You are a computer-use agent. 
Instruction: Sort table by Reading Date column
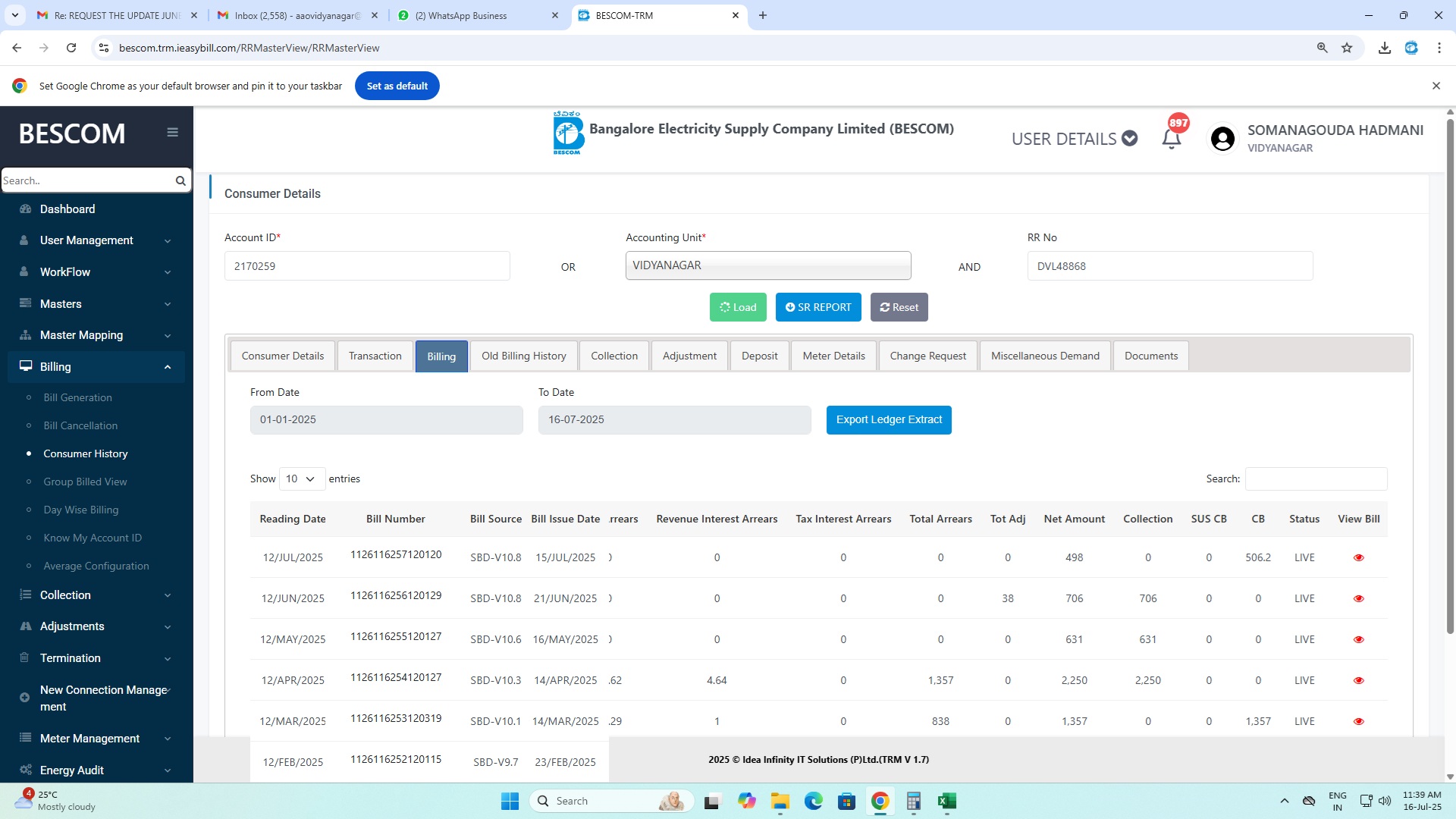pos(293,519)
